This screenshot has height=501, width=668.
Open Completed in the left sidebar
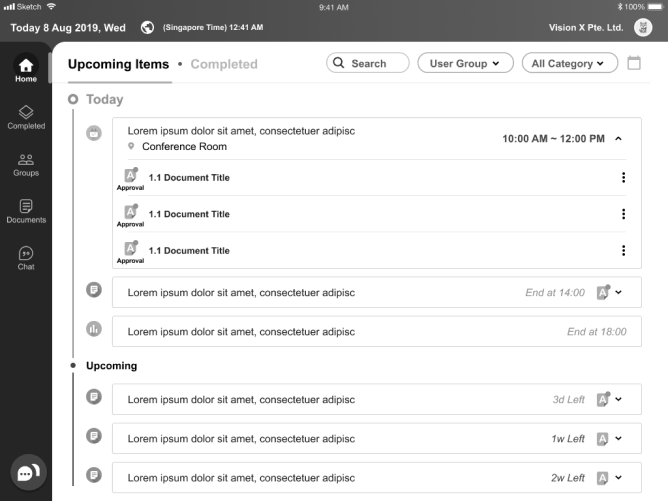26,117
